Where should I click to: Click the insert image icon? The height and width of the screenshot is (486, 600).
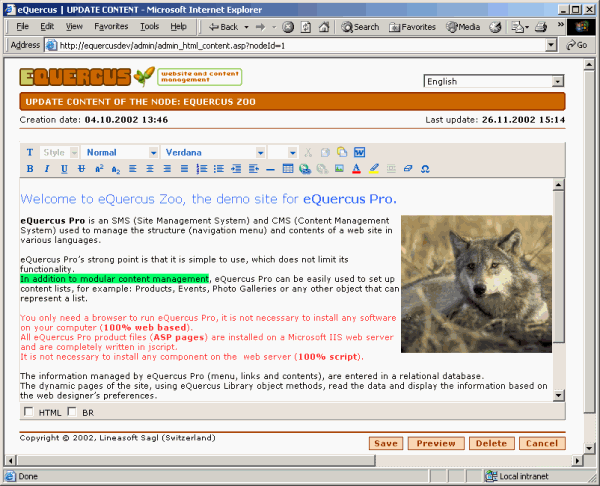tap(340, 168)
